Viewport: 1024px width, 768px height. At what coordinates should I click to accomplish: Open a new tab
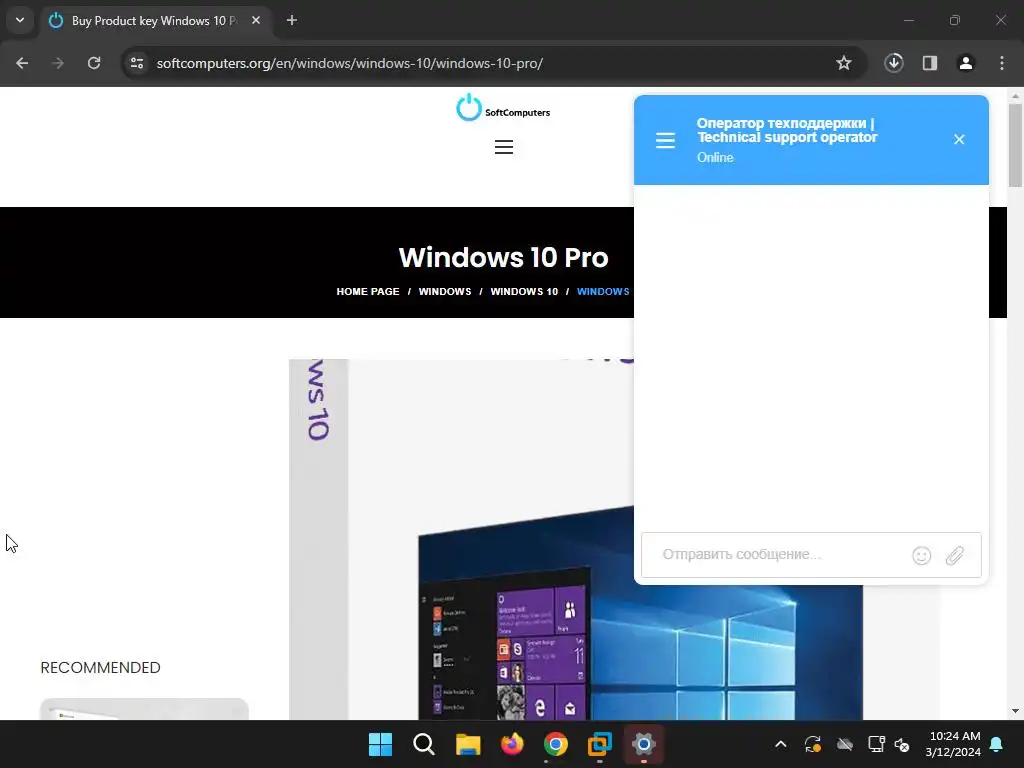pyautogui.click(x=292, y=20)
